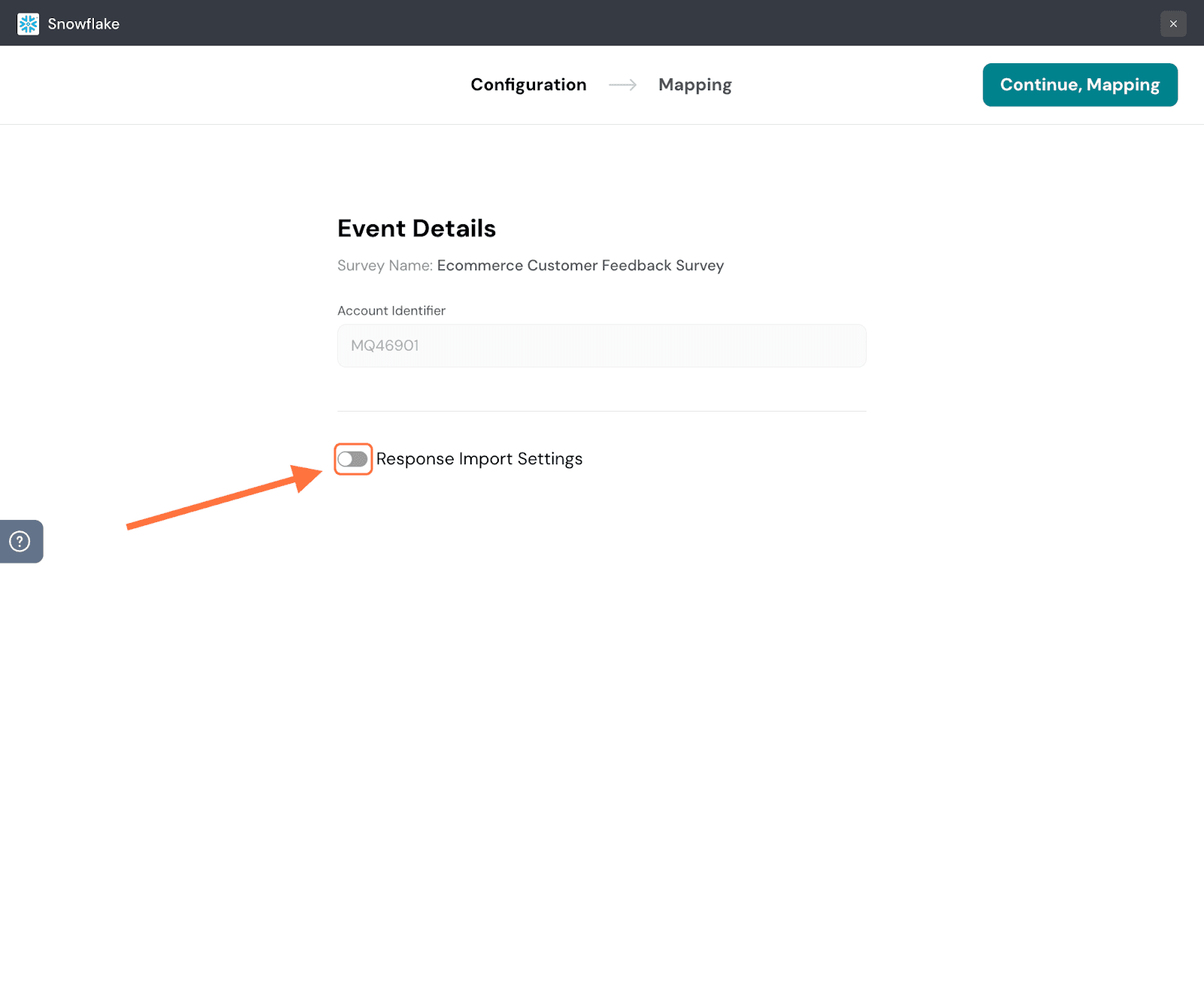Click the Ecommerce Customer Feedback Survey text
This screenshot has width=1204, height=994.
click(x=580, y=266)
